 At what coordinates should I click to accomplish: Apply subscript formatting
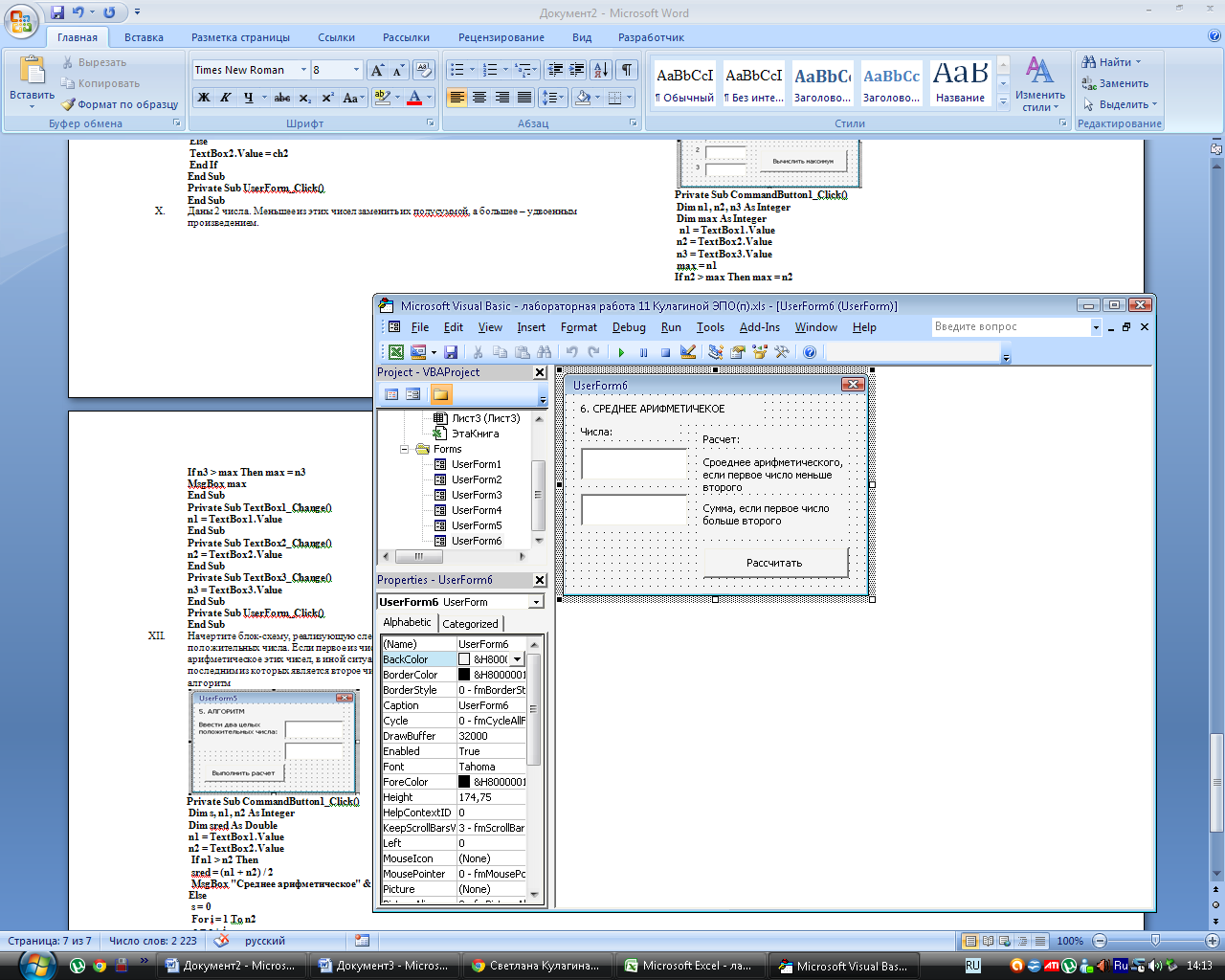[304, 98]
